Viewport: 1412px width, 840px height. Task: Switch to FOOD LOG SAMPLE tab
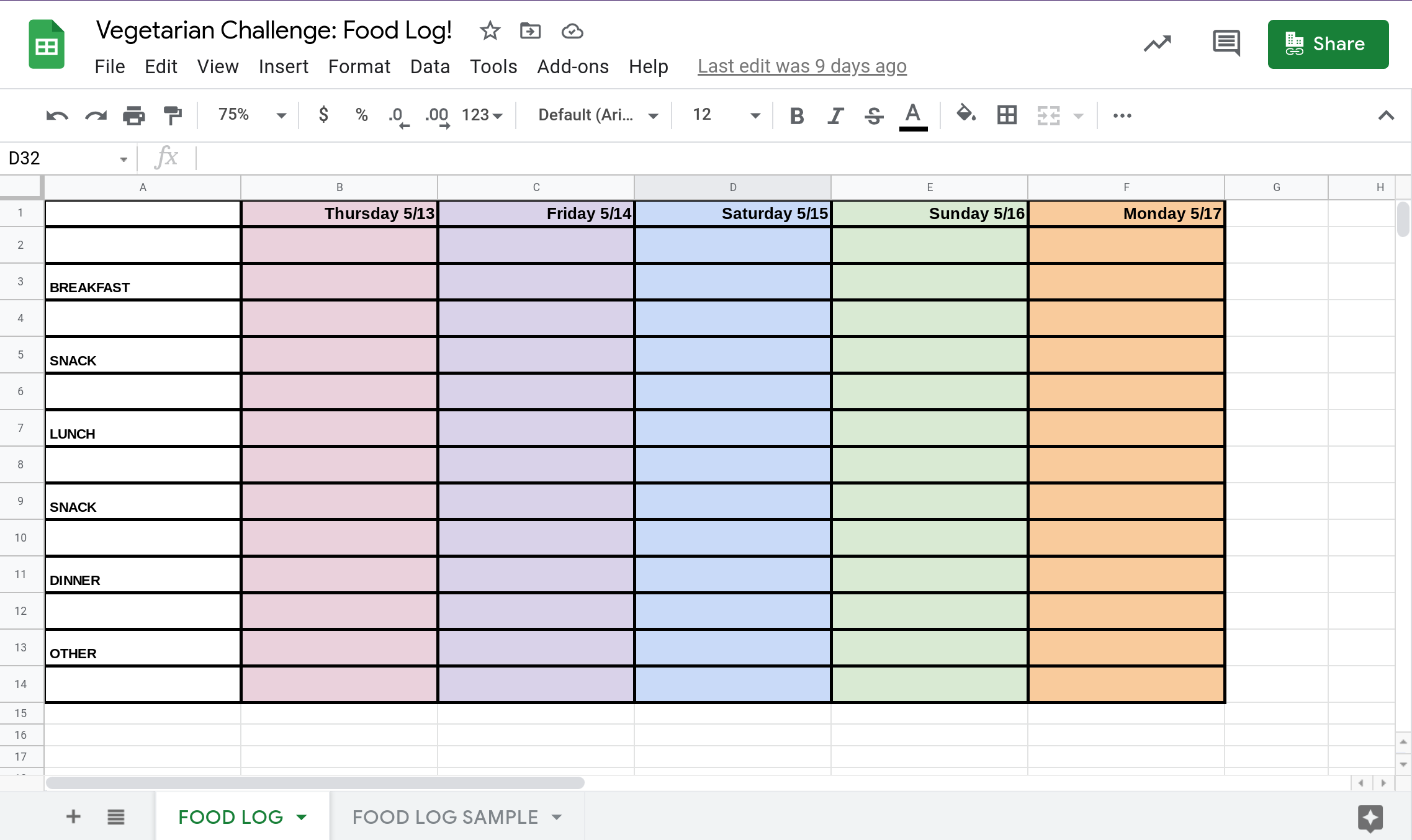click(445, 817)
